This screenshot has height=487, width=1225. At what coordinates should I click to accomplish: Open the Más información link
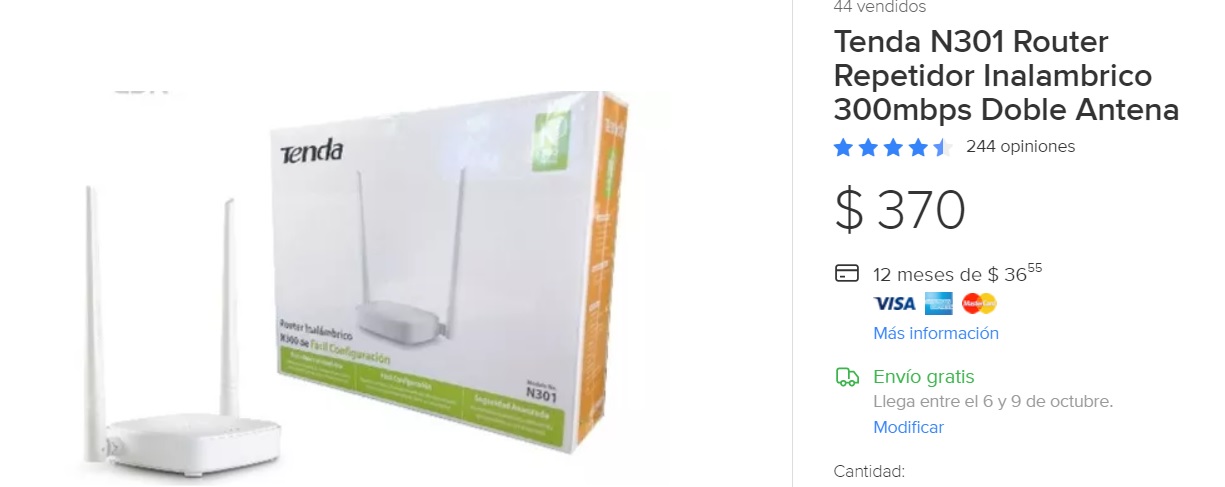coord(936,333)
